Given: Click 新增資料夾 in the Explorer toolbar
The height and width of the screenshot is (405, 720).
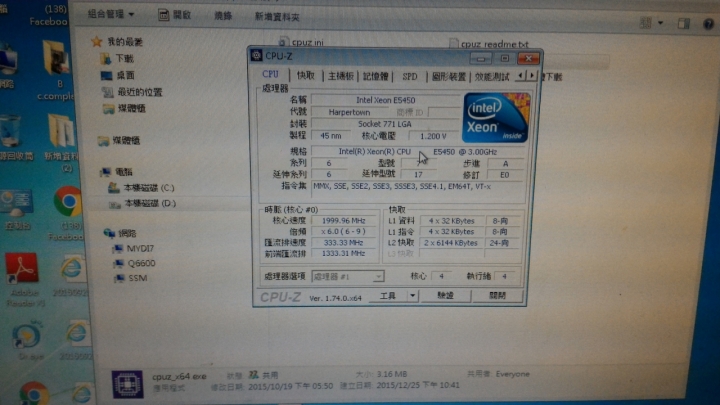Looking at the screenshot, I should coord(277,17).
